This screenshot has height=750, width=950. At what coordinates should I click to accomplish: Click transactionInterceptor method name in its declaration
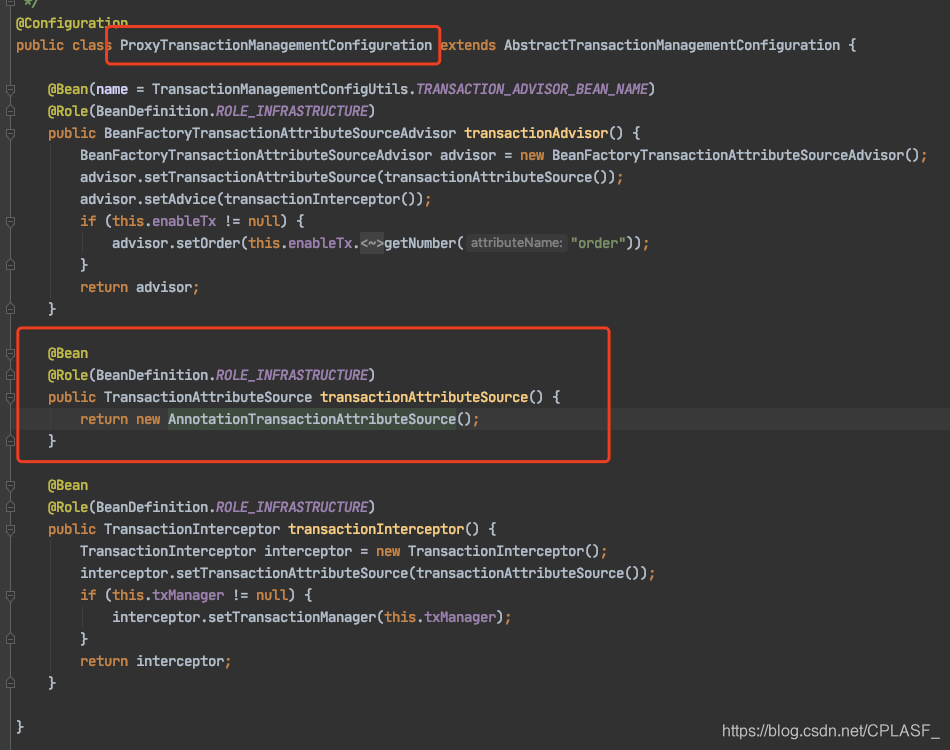click(x=376, y=529)
